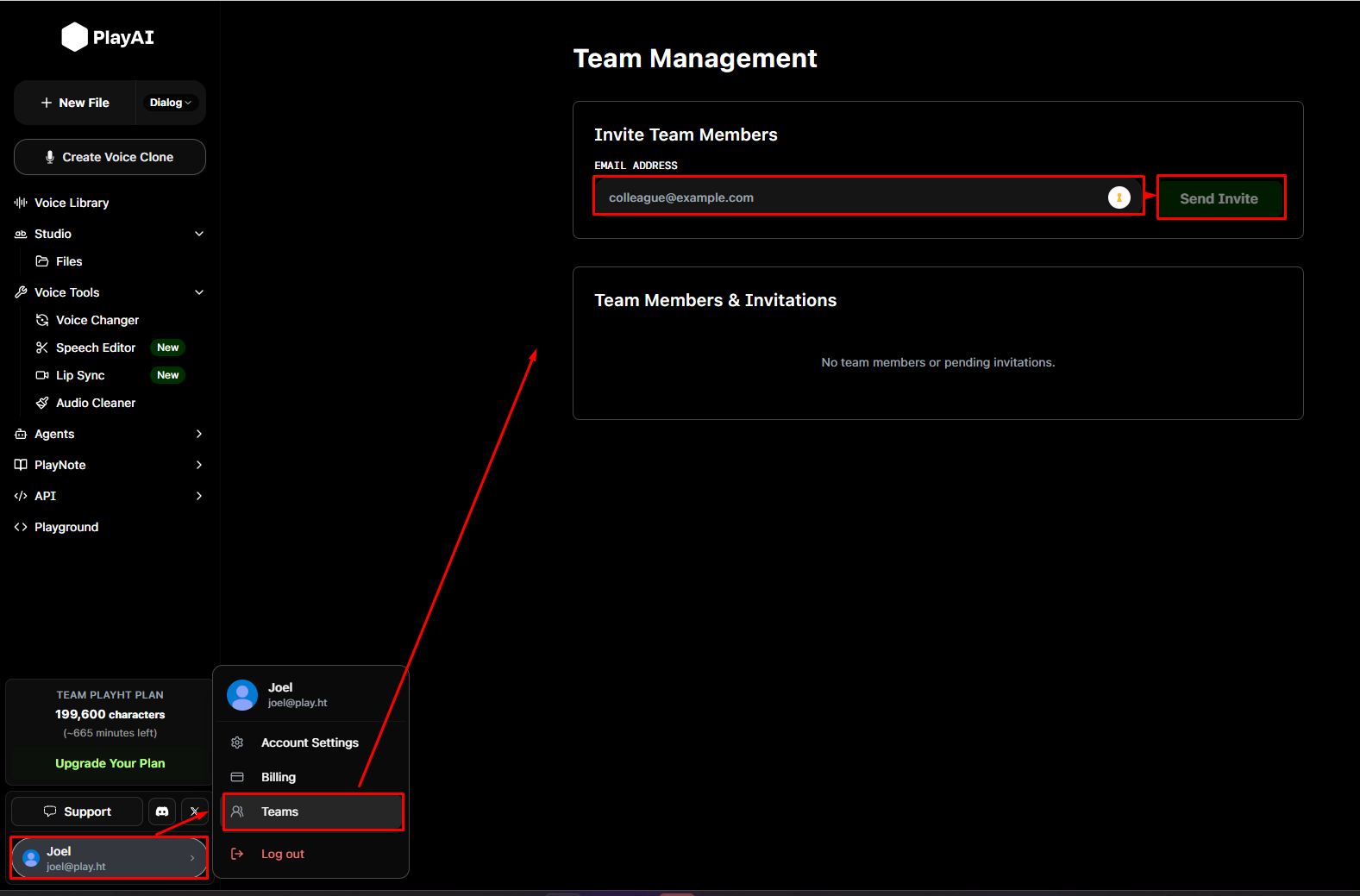The width and height of the screenshot is (1360, 896).
Task: Open Account Settings
Action: [x=310, y=742]
